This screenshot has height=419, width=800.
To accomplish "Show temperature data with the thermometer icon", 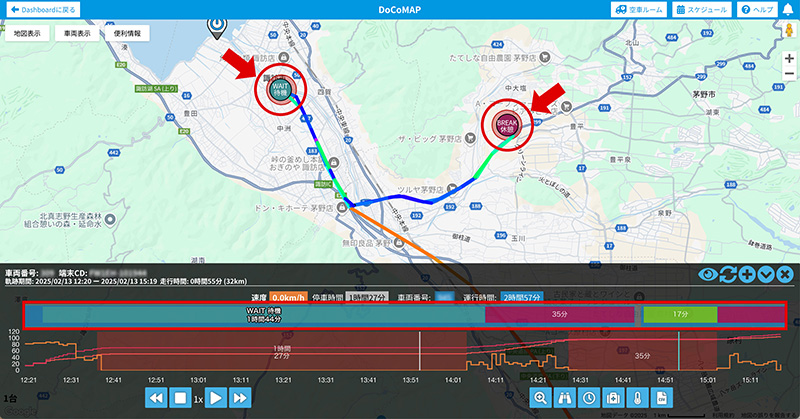I will (637, 397).
